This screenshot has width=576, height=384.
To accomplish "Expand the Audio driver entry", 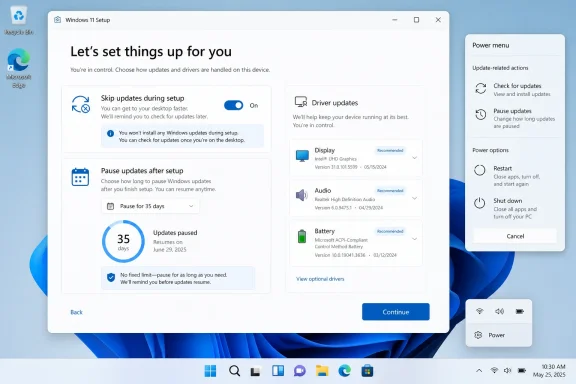I will point(414,198).
